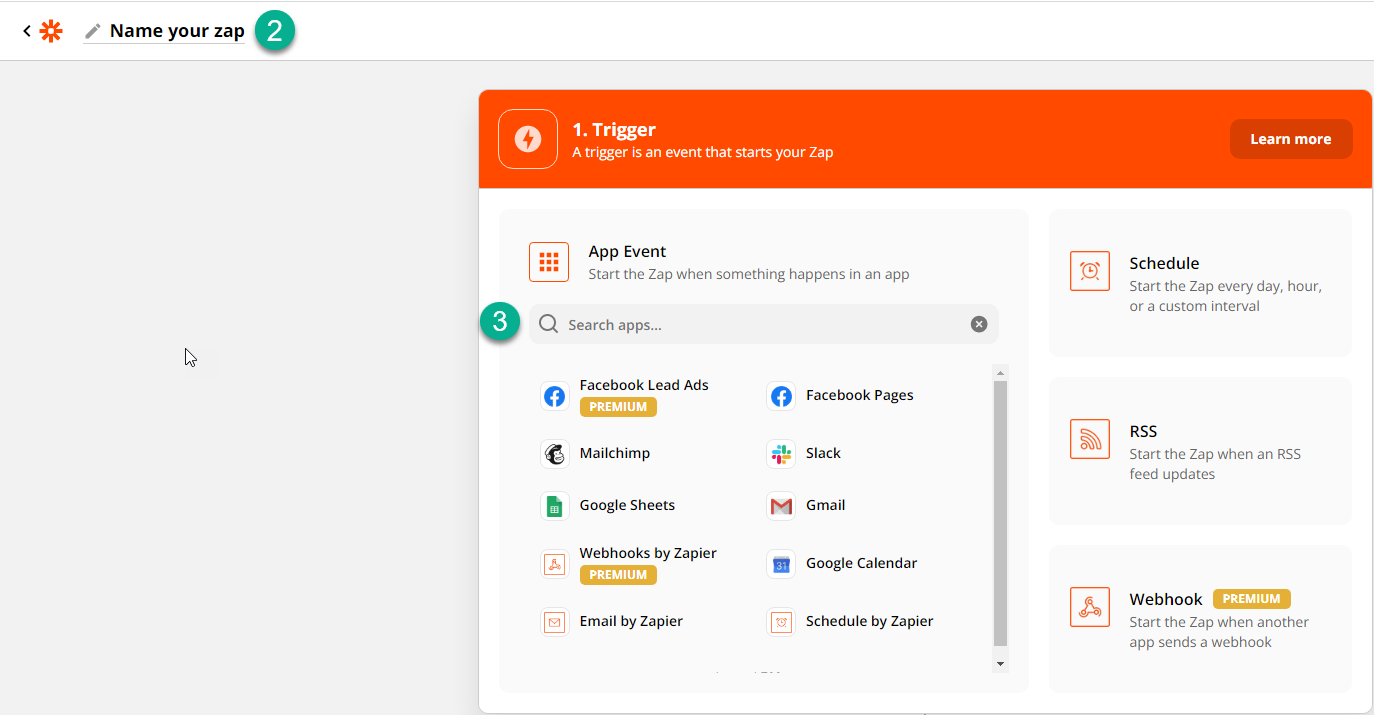The height and width of the screenshot is (715, 1374).
Task: Select 'Email by Zapier' text label
Action: coord(631,621)
